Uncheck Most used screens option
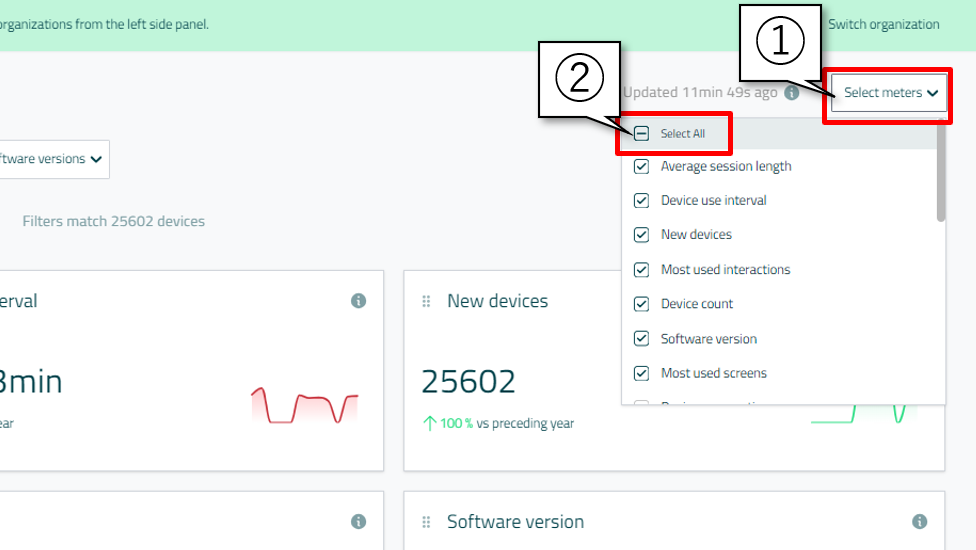The height and width of the screenshot is (550, 976). click(x=642, y=373)
